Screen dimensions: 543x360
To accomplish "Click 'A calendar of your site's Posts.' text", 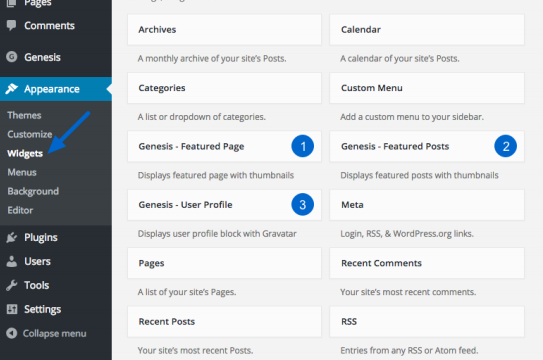I will [x=400, y=58].
